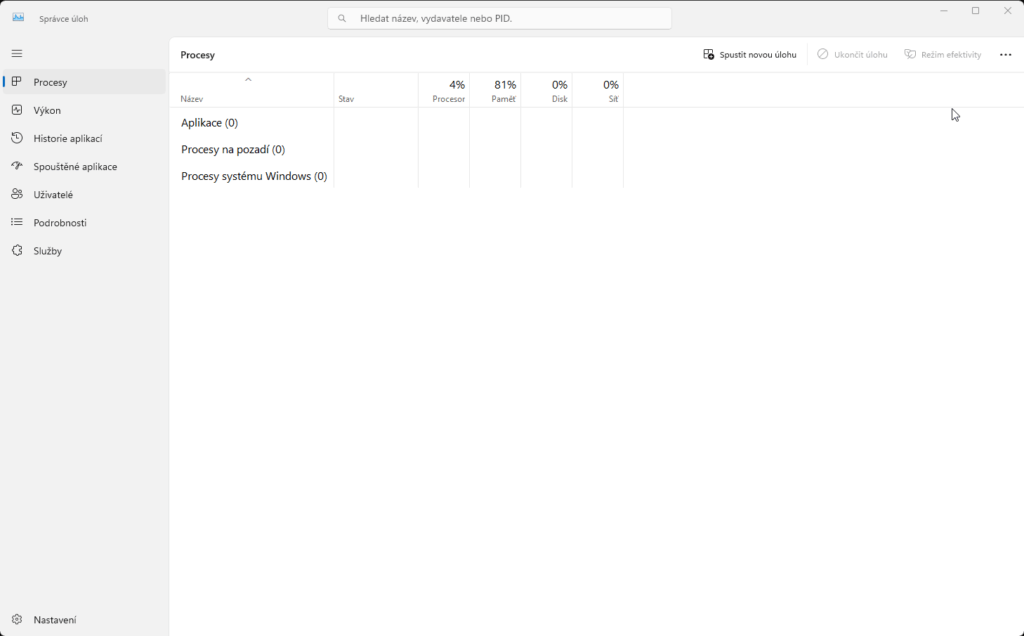Open the Podrobnosti details list icon
The image size is (1024, 636).
(17, 222)
